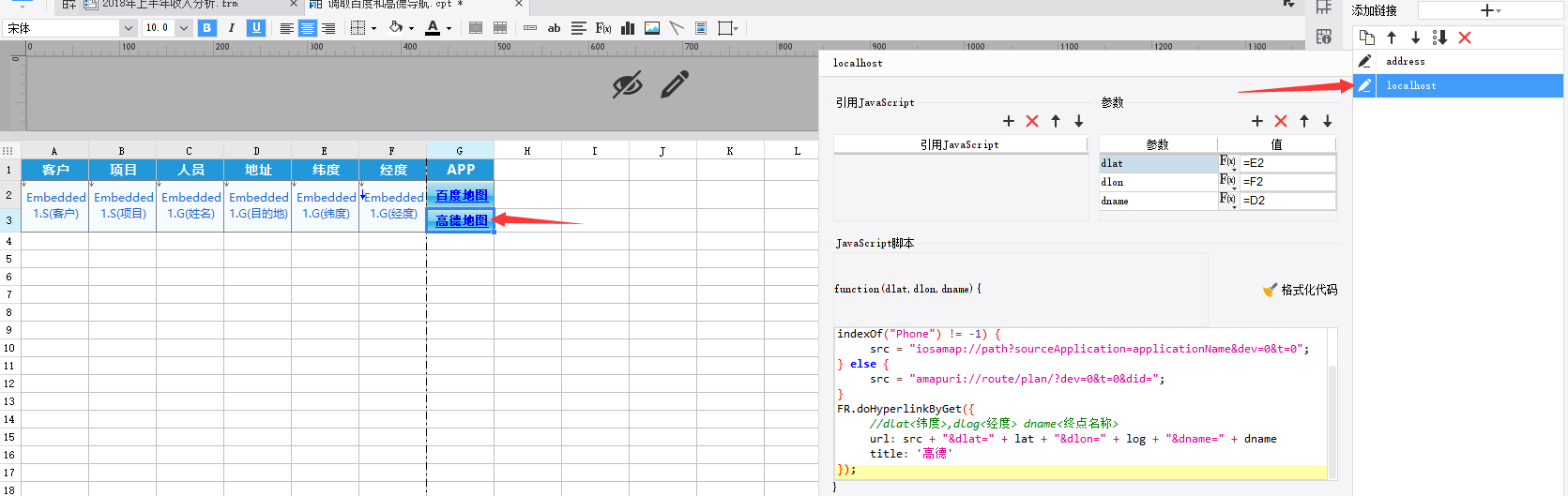1568x496 pixels.
Task: Insert rich text element icon
Action: (579, 28)
